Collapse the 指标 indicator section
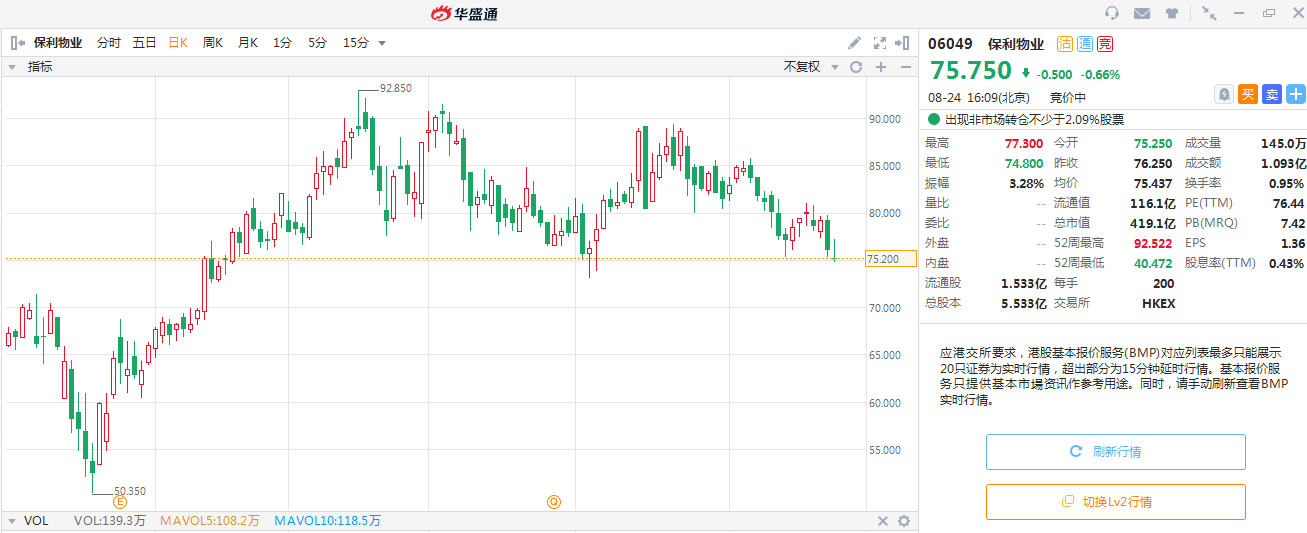Screen dimensions: 1307x533 point(12,67)
